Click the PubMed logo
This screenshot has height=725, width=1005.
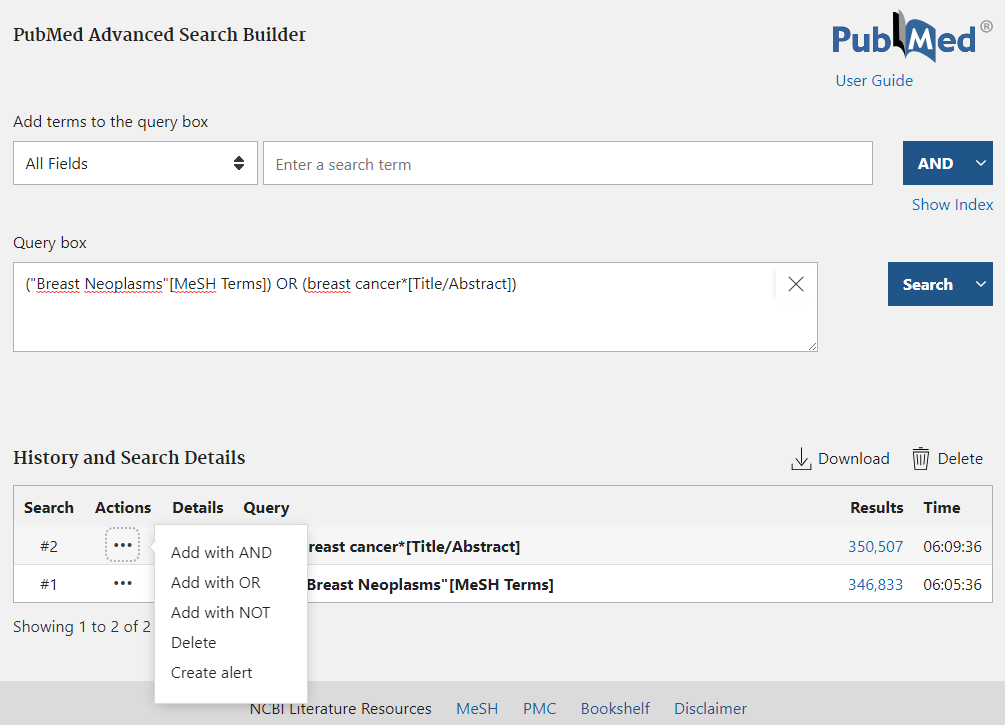pos(912,37)
